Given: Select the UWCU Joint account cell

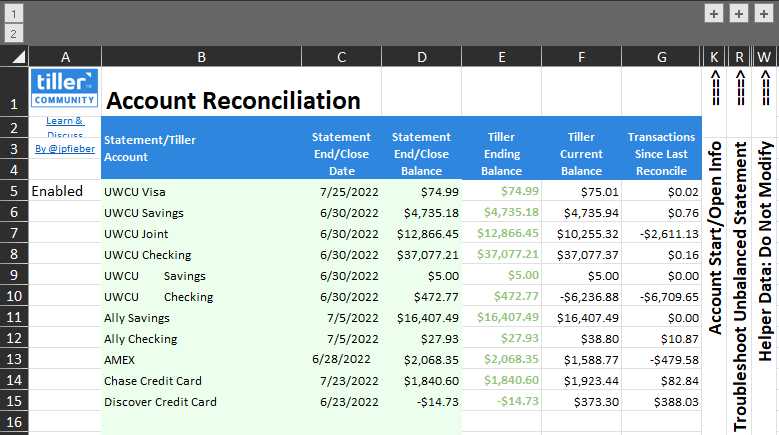Looking at the screenshot, I should click(201, 233).
